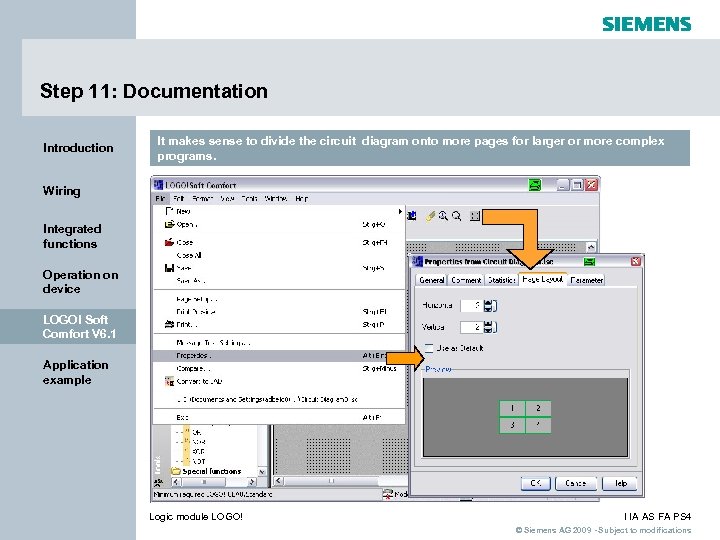Click the Help button in Properties dialog
The image size is (720, 540).
[619, 483]
